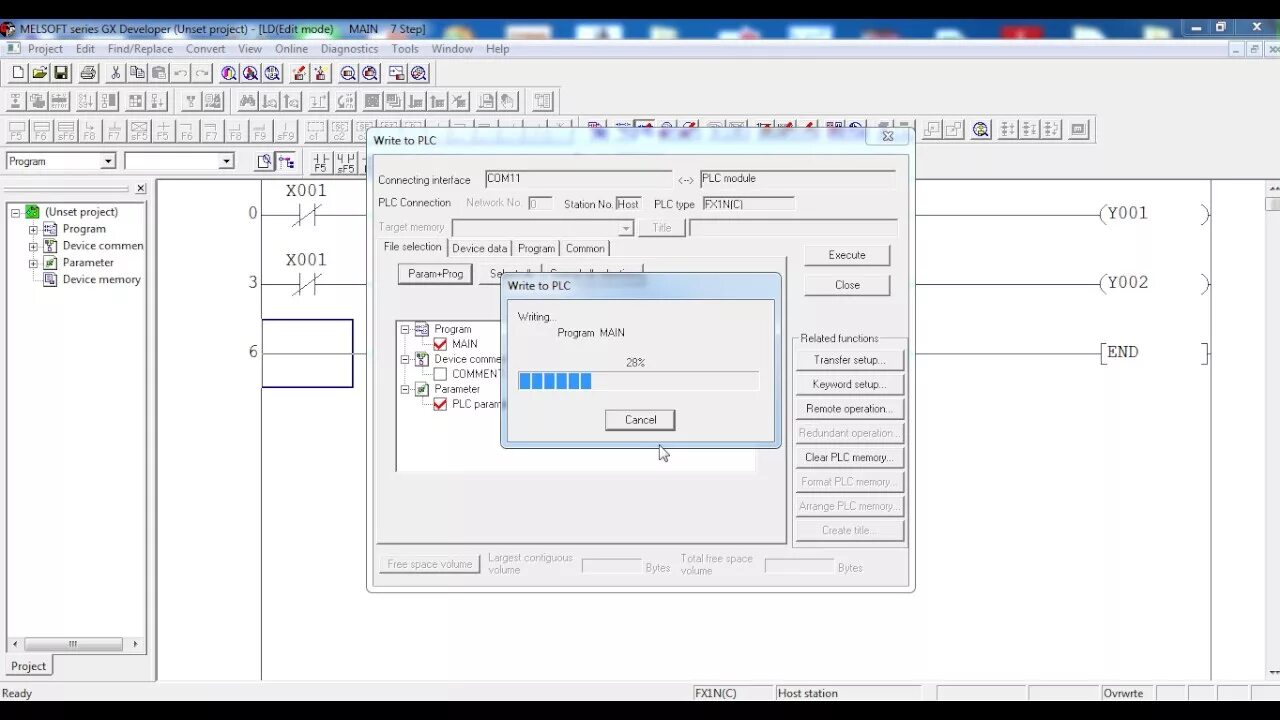Click the Print icon in the standard toolbar

point(87,72)
